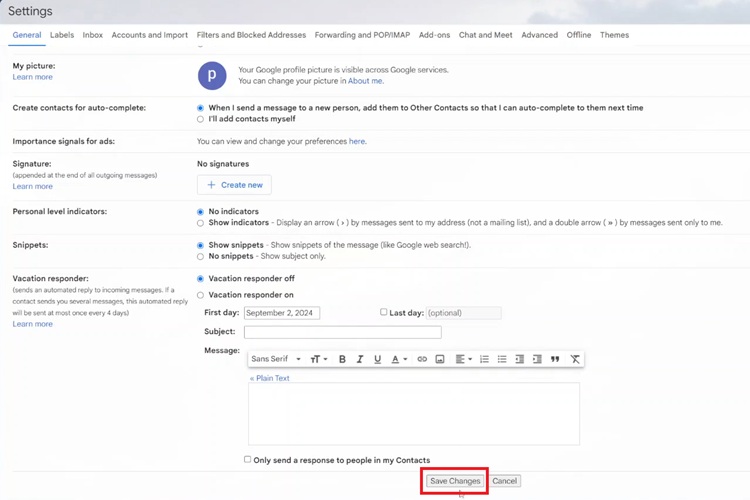Click Learn more under Vacation responder
The image size is (750, 500).
pyautogui.click(x=33, y=324)
